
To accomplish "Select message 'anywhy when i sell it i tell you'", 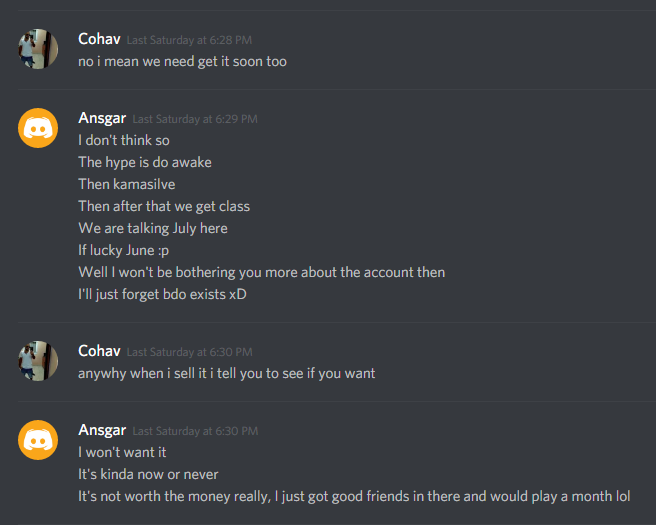I will (227, 373).
